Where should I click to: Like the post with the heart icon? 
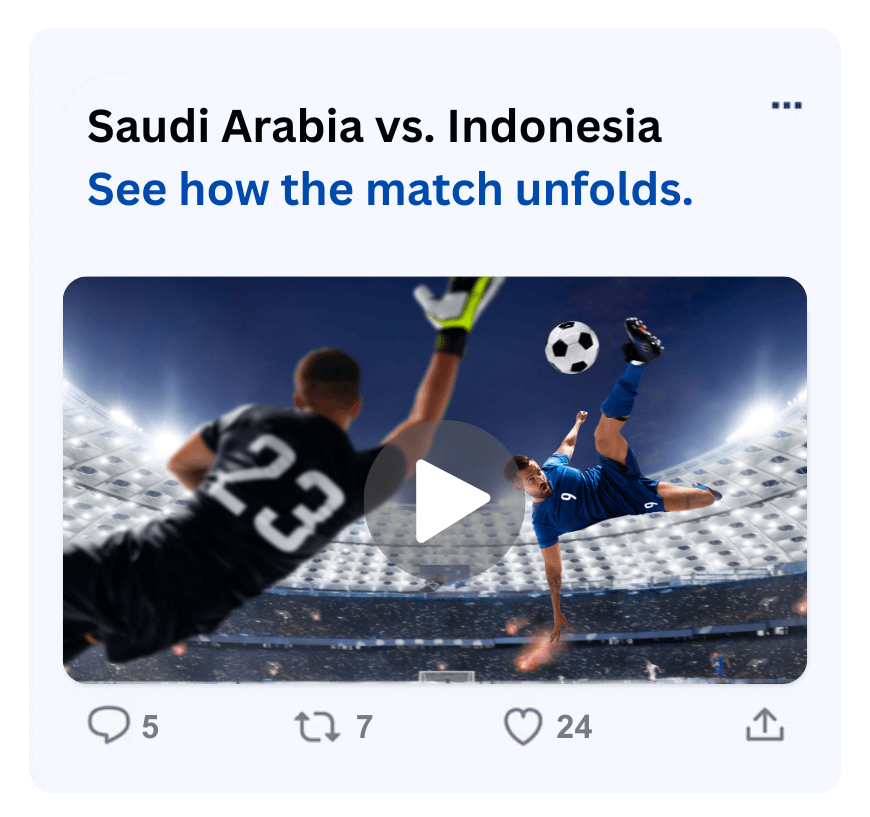coord(523,727)
